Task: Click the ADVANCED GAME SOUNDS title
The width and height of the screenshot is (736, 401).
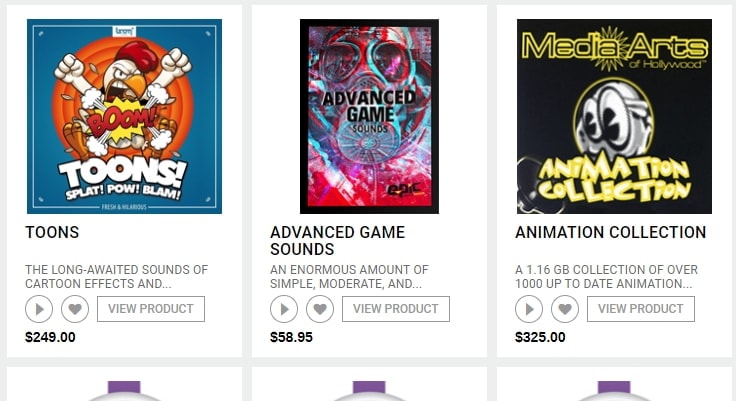Action: point(337,240)
